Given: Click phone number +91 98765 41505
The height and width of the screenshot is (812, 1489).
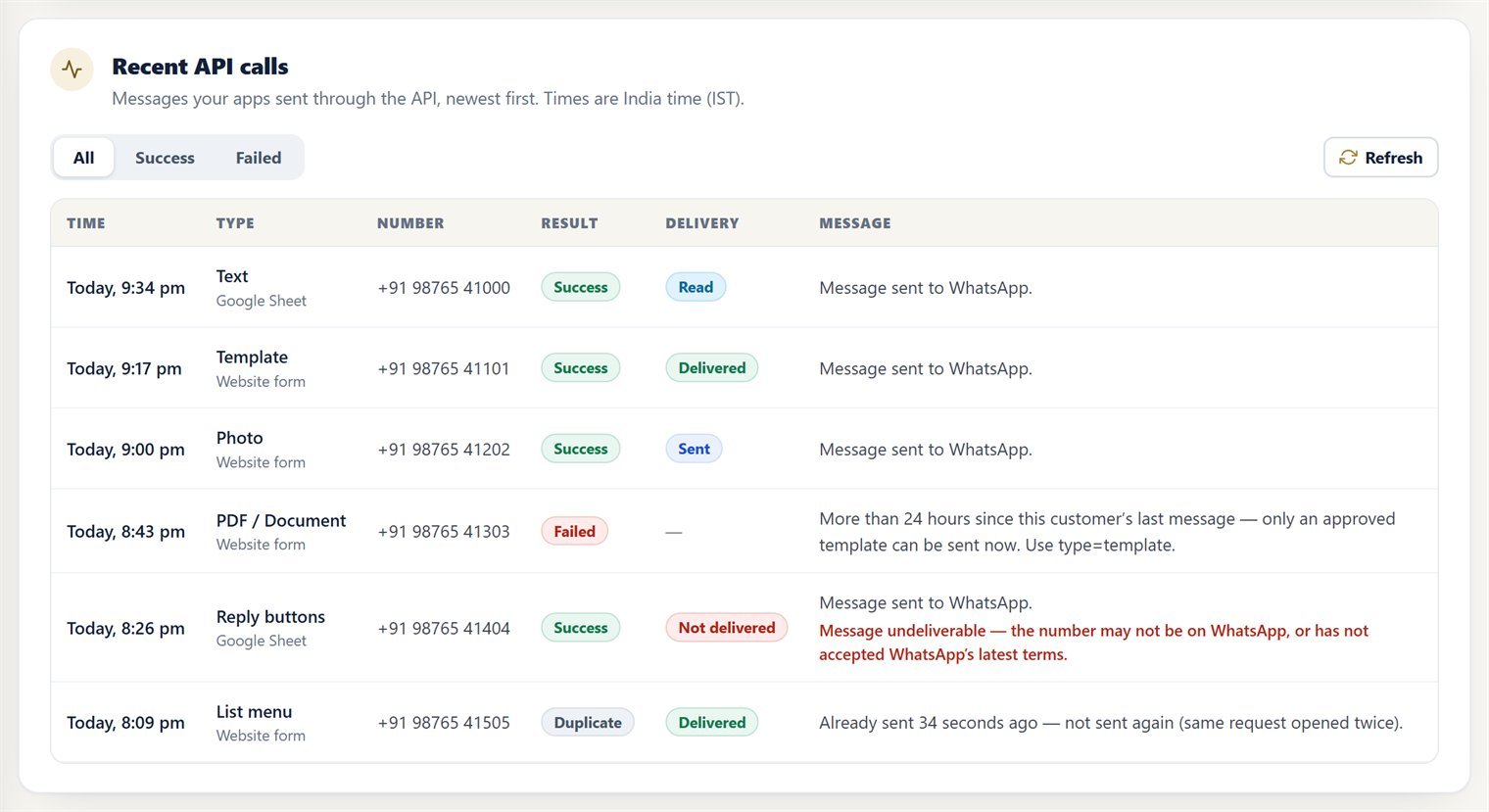Looking at the screenshot, I should pyautogui.click(x=444, y=723).
